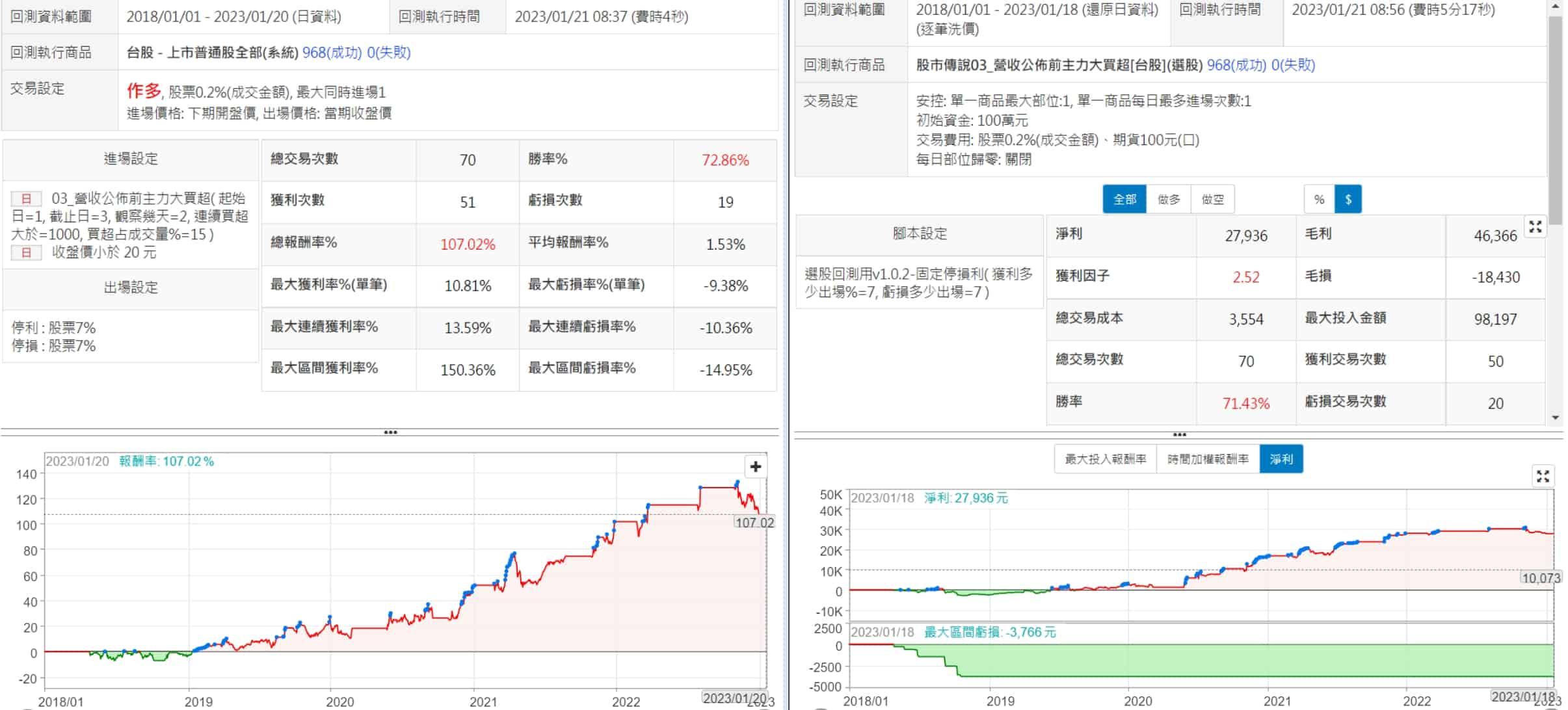Image resolution: width=1568 pixels, height=710 pixels.
Task: Expand the statistics table with fullscreen icon
Action: click(x=1535, y=227)
